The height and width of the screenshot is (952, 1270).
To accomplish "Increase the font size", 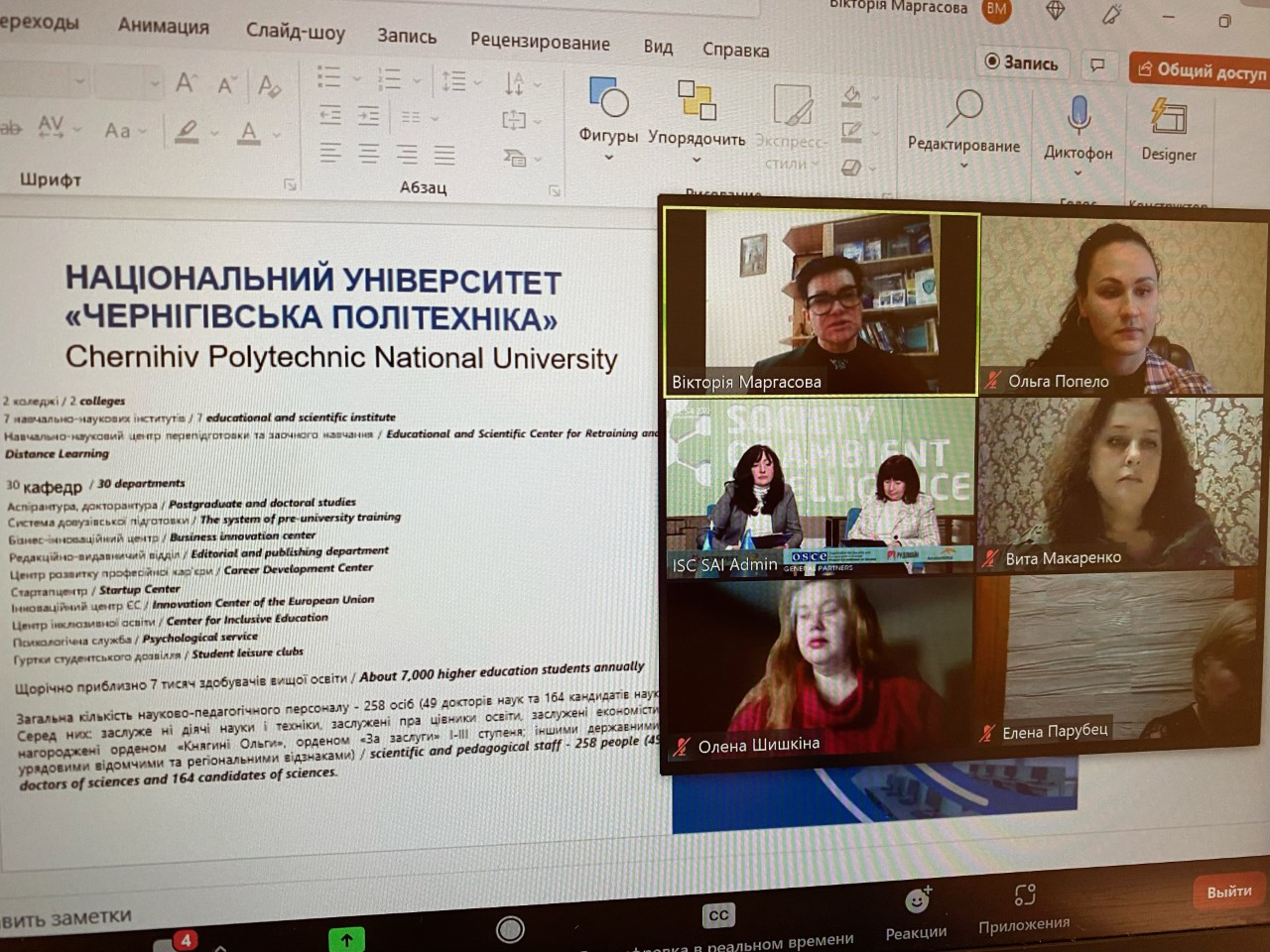I will (186, 83).
